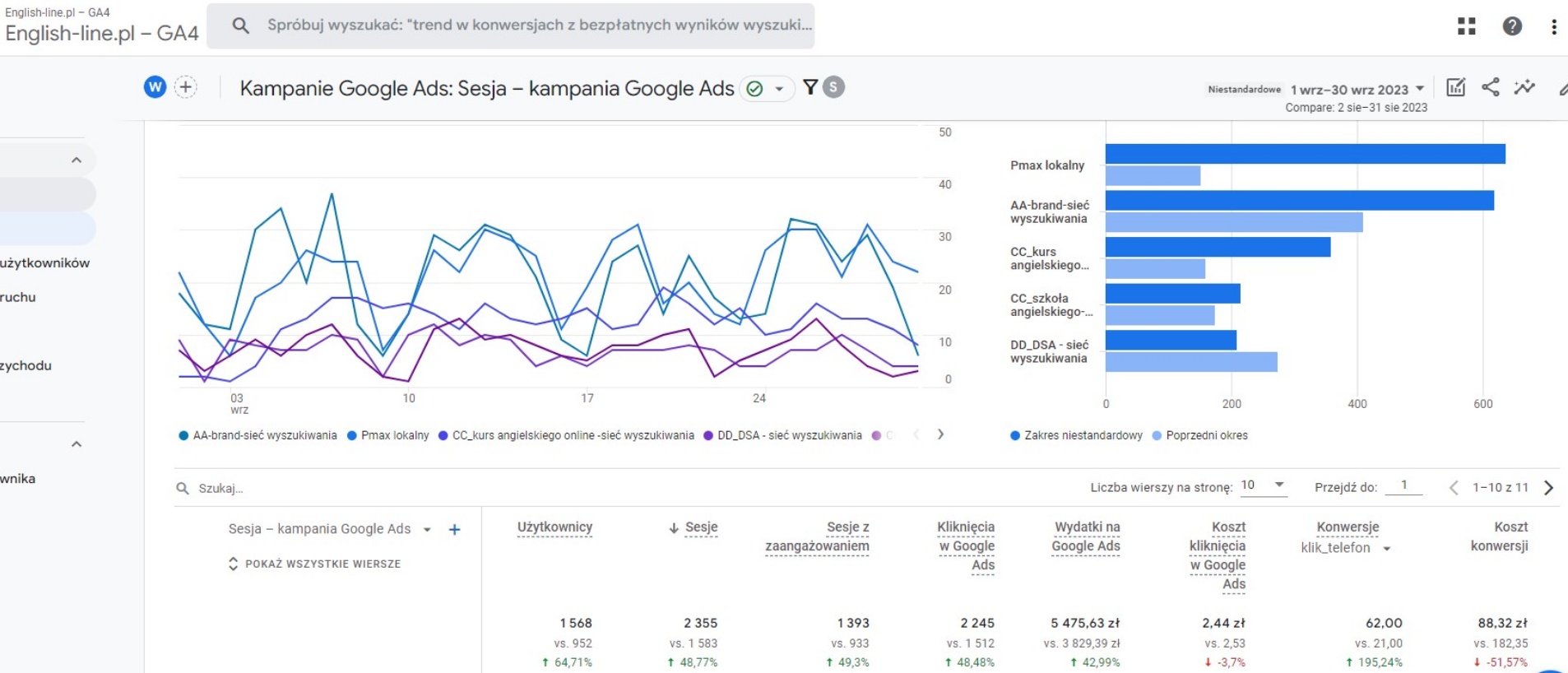Screen dimensions: 1568x673
Task: Sort table by Użytkownicy column
Action: [554, 527]
